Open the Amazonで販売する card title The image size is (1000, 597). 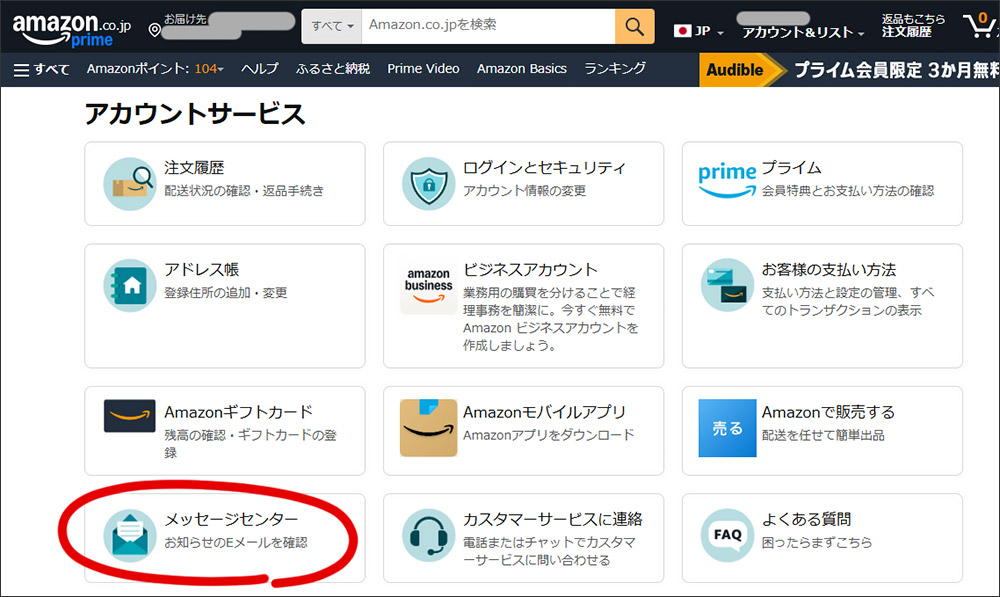click(828, 412)
